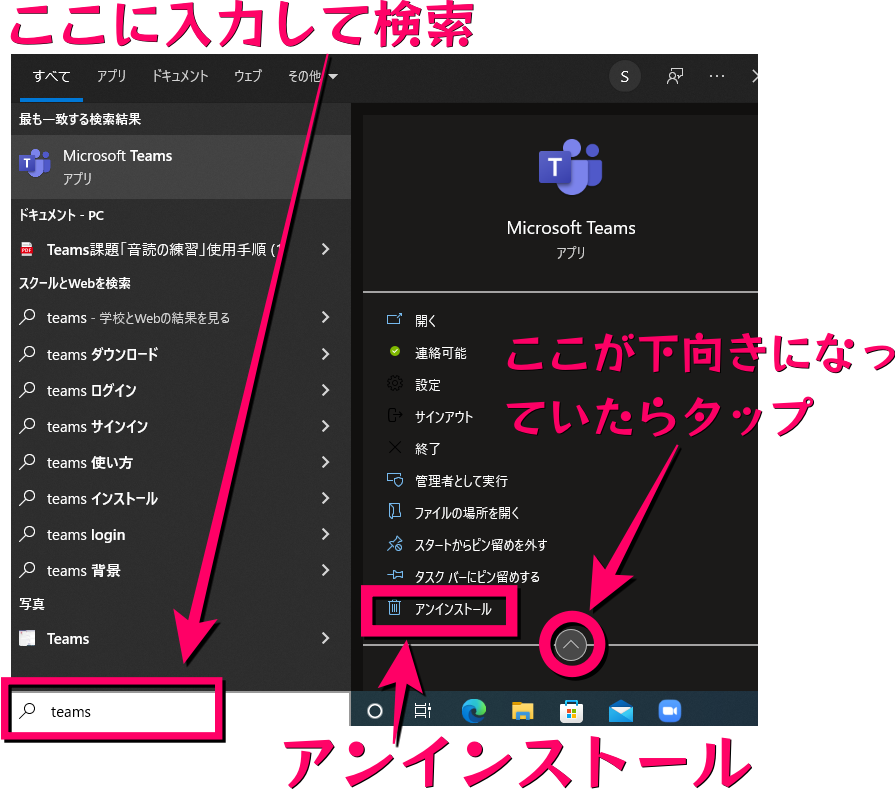Expand arrow for teams 使い方 suggestion

325,462
